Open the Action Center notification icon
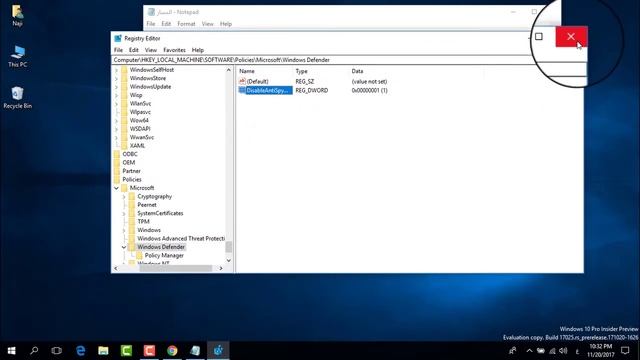The image size is (640, 360). 625,351
